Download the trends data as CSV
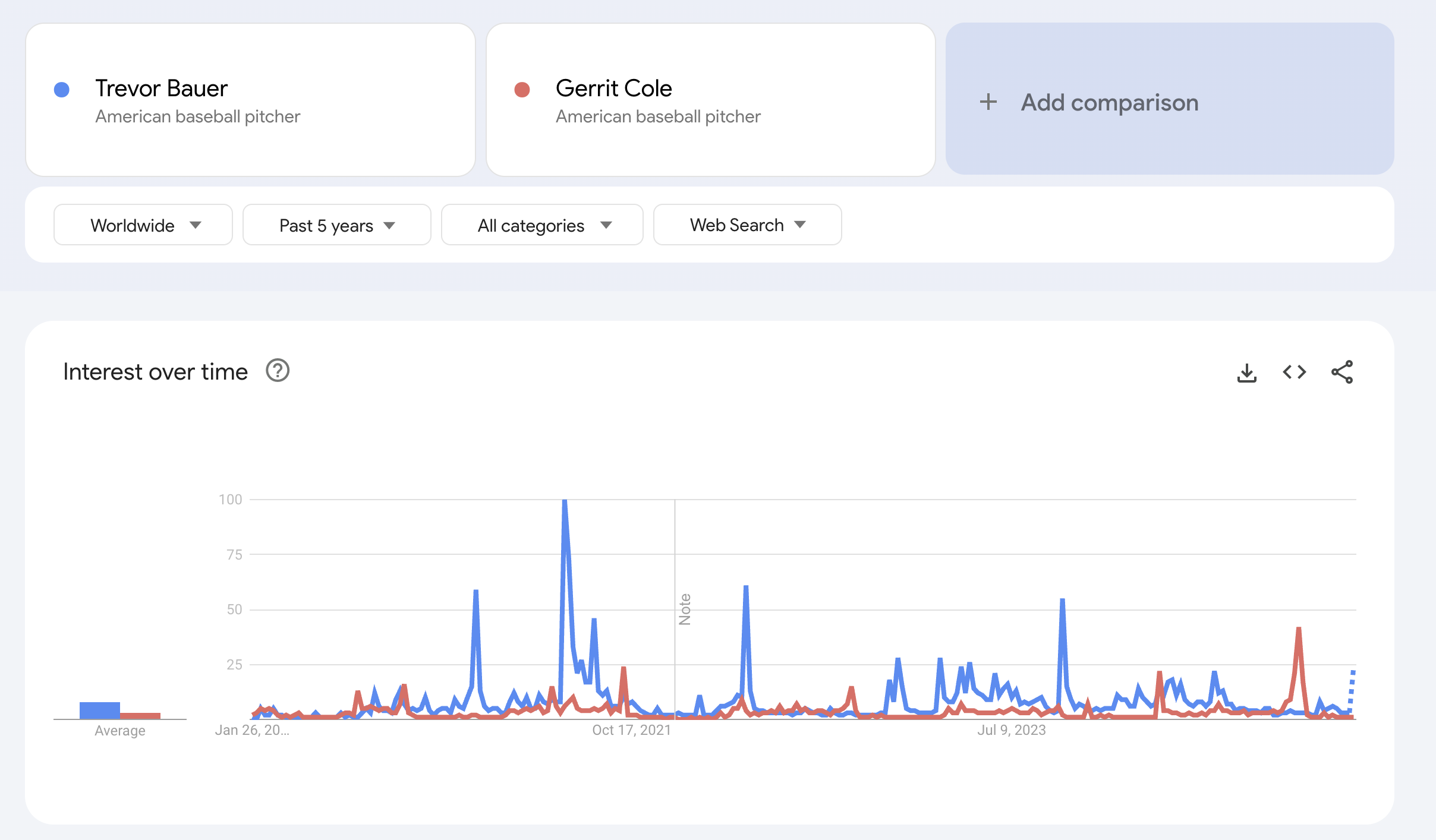 click(x=1247, y=372)
